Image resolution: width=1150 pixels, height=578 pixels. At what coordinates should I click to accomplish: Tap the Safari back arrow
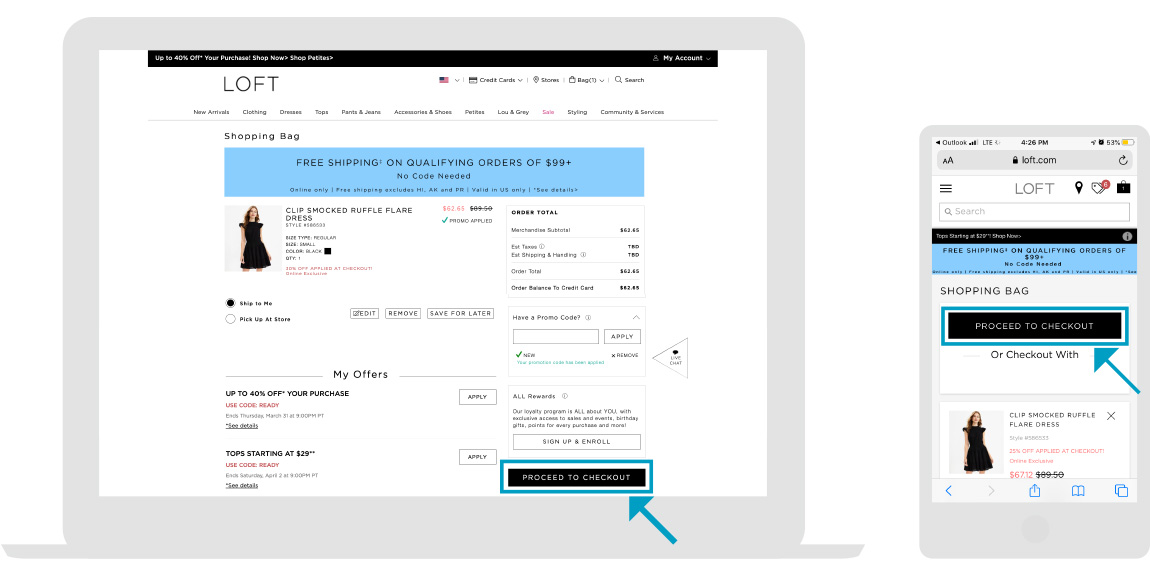click(x=948, y=491)
